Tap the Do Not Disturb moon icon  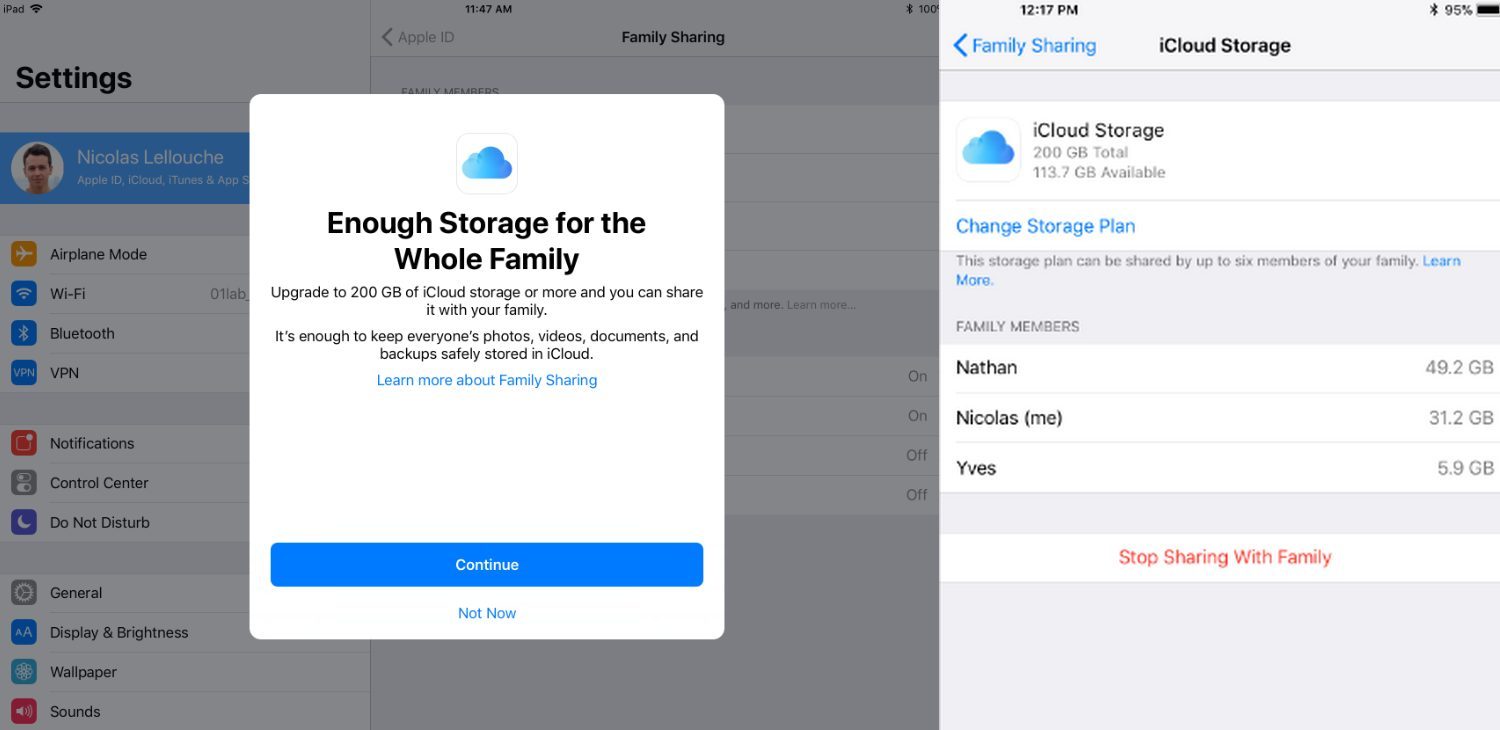coord(24,522)
